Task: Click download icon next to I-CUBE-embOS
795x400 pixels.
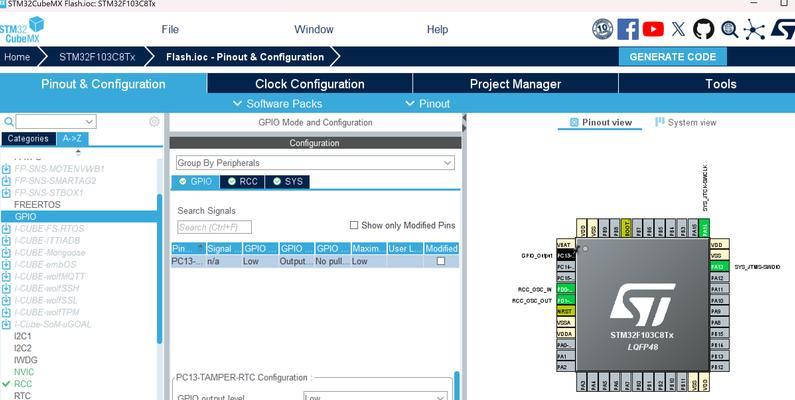Action: point(6,265)
